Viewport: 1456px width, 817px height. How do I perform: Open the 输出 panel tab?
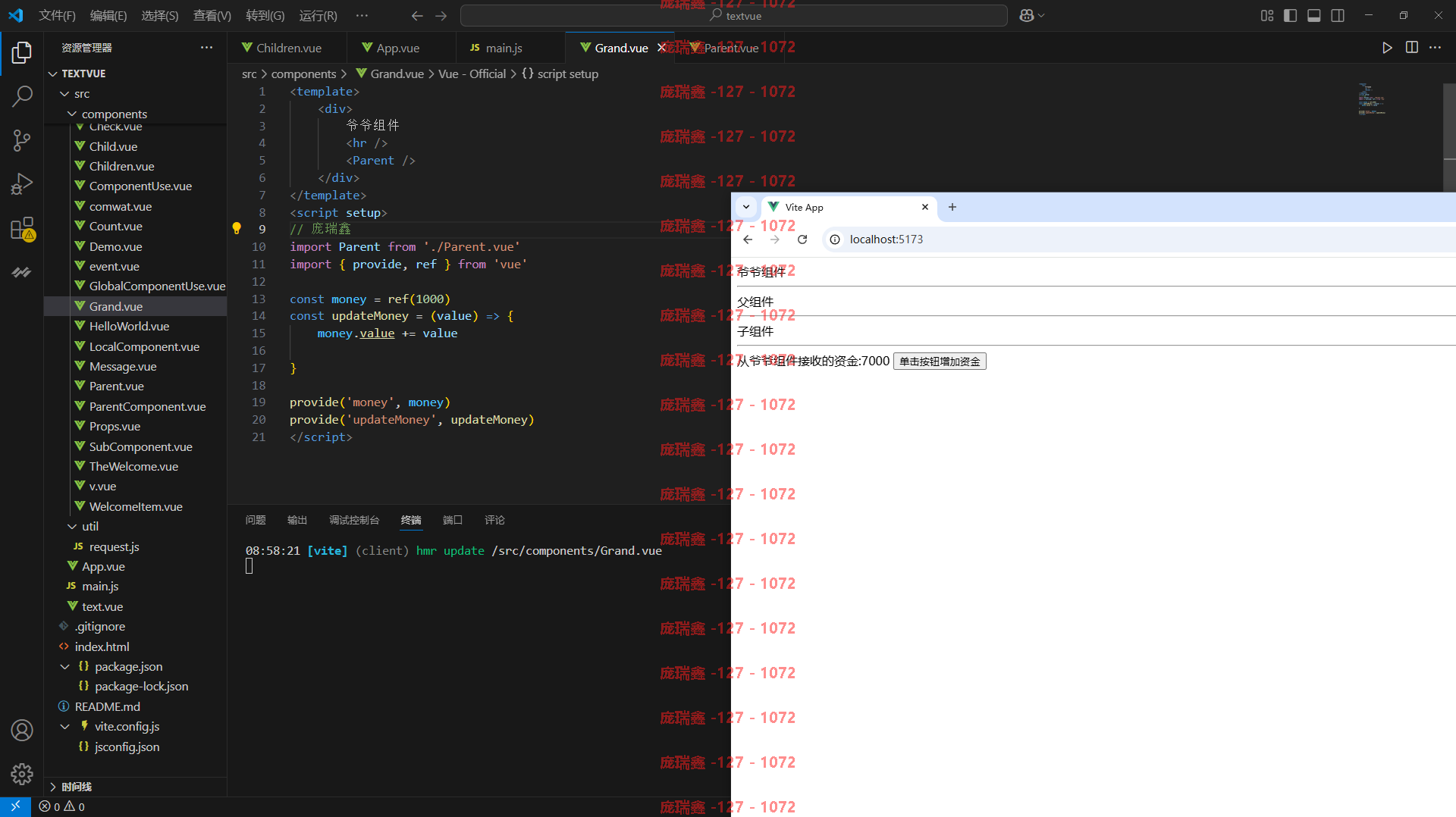click(297, 520)
